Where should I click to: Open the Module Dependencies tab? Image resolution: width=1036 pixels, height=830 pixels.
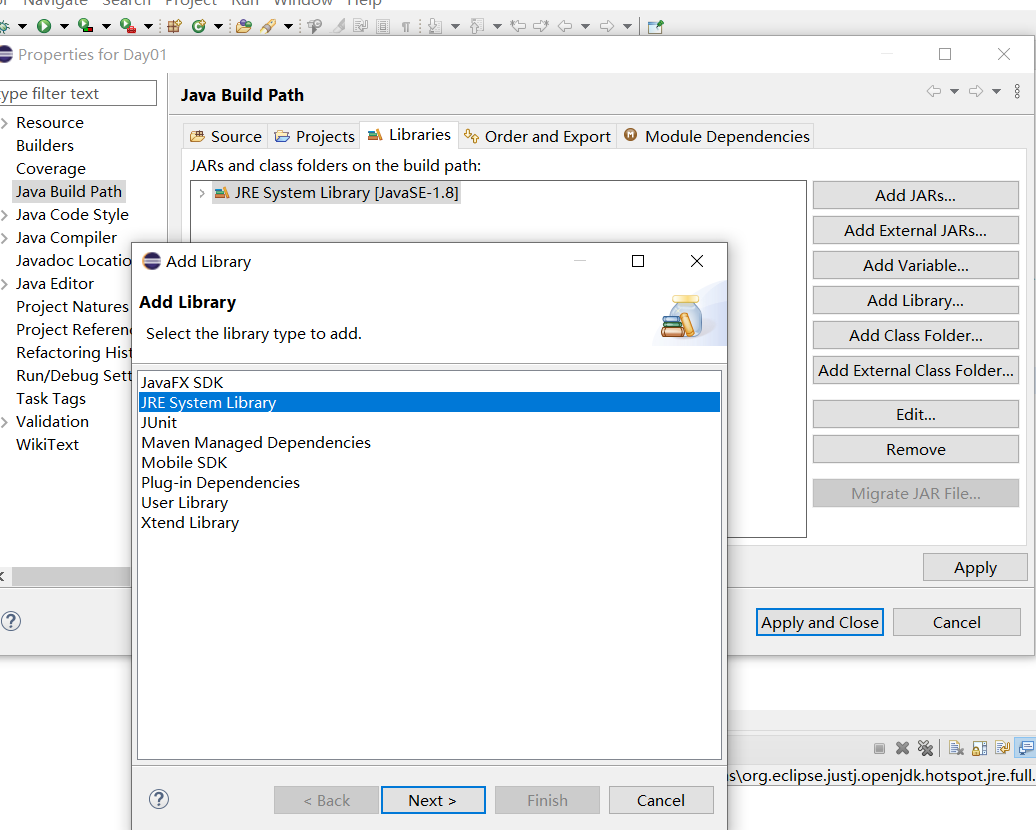tap(716, 136)
